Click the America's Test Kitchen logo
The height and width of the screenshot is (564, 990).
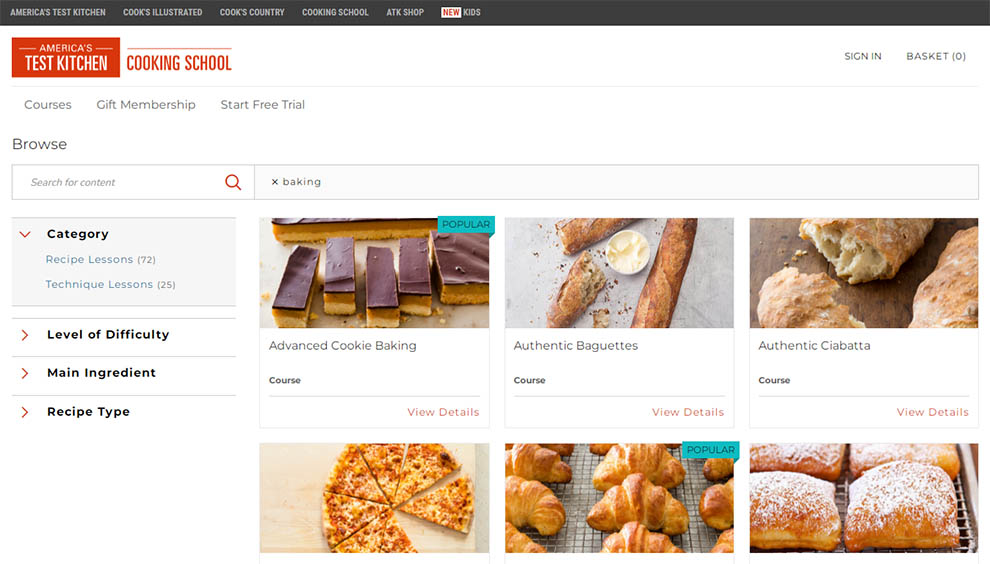click(x=66, y=57)
